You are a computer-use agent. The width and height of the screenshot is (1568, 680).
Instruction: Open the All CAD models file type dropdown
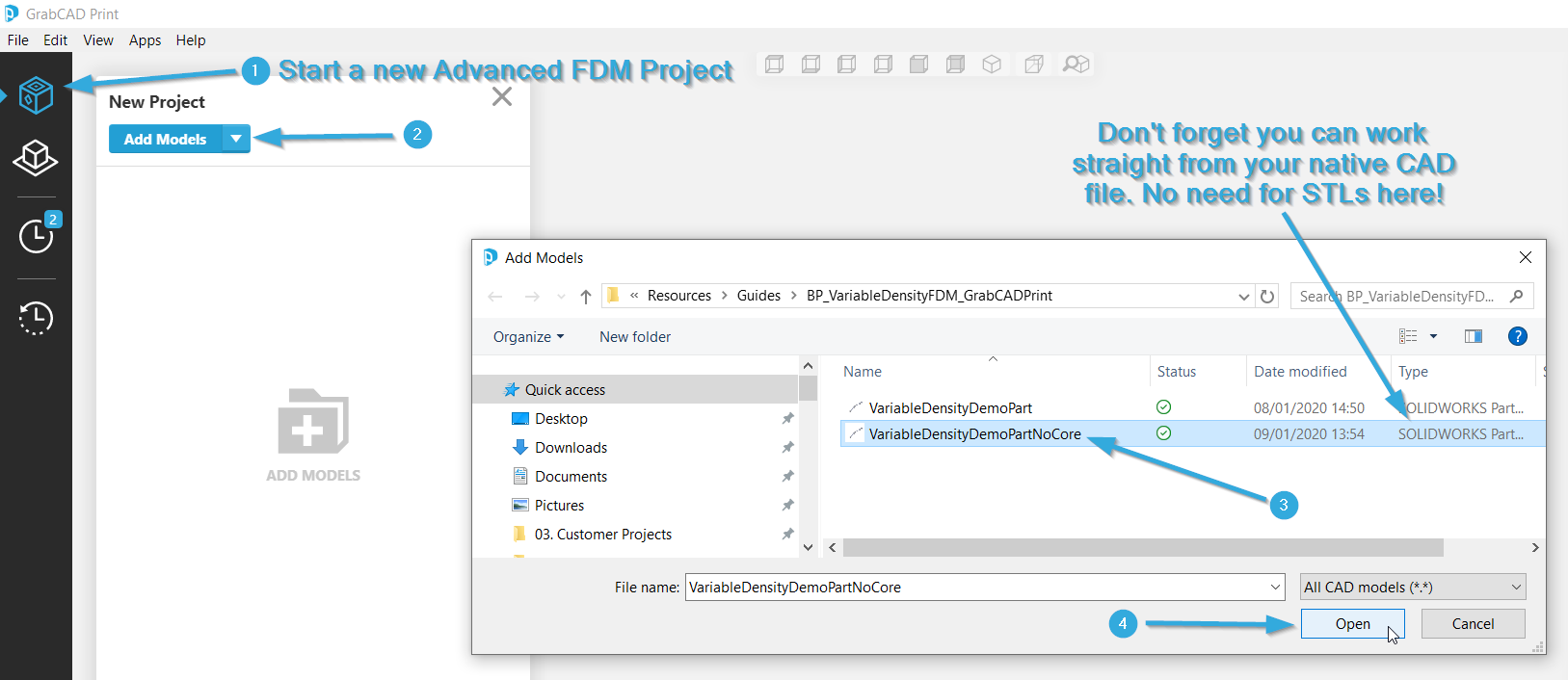tap(1412, 587)
